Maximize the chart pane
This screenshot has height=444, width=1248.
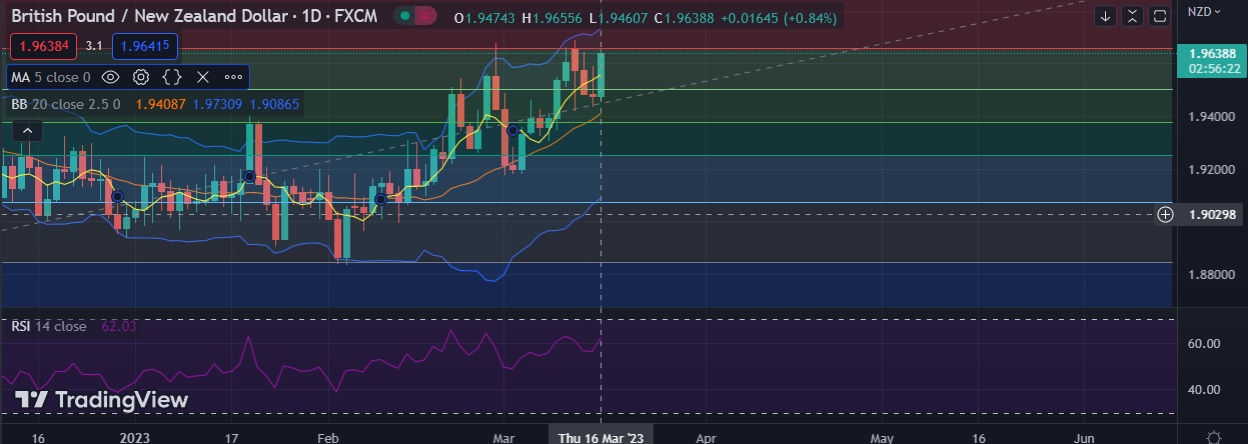click(1159, 16)
